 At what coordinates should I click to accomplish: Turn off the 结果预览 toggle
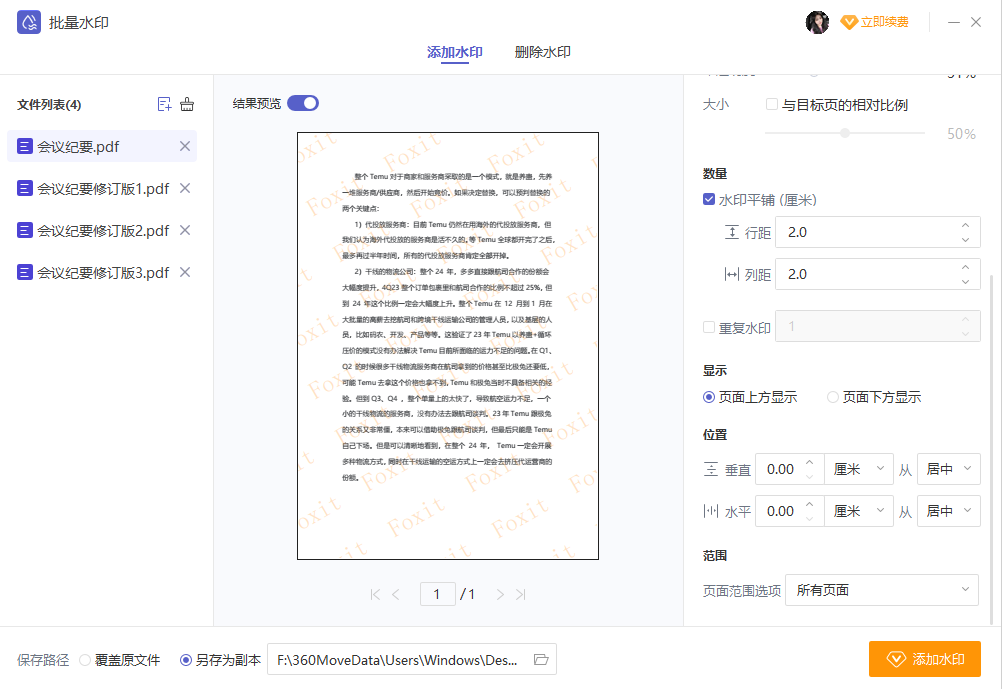pyautogui.click(x=302, y=103)
